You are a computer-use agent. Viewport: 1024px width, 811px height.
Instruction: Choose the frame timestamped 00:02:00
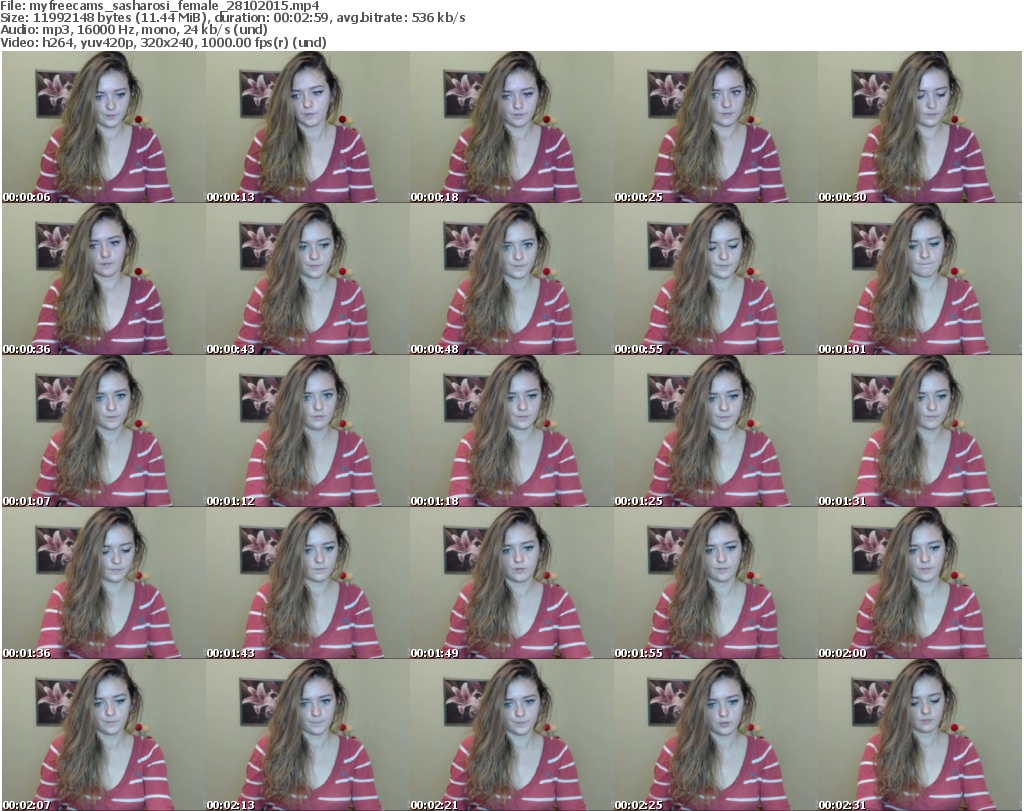(x=919, y=583)
